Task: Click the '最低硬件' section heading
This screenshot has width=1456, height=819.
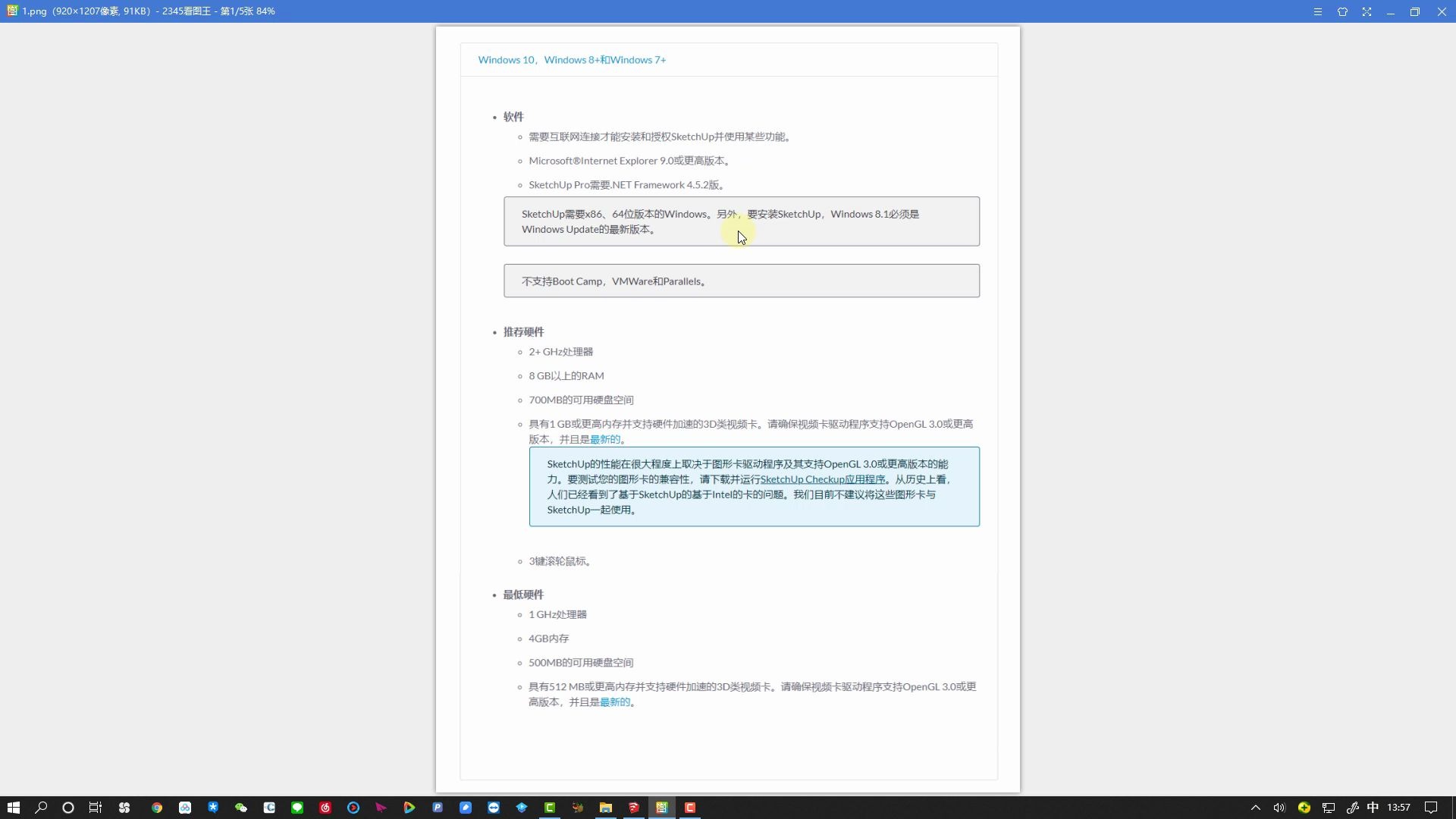Action: (x=523, y=595)
